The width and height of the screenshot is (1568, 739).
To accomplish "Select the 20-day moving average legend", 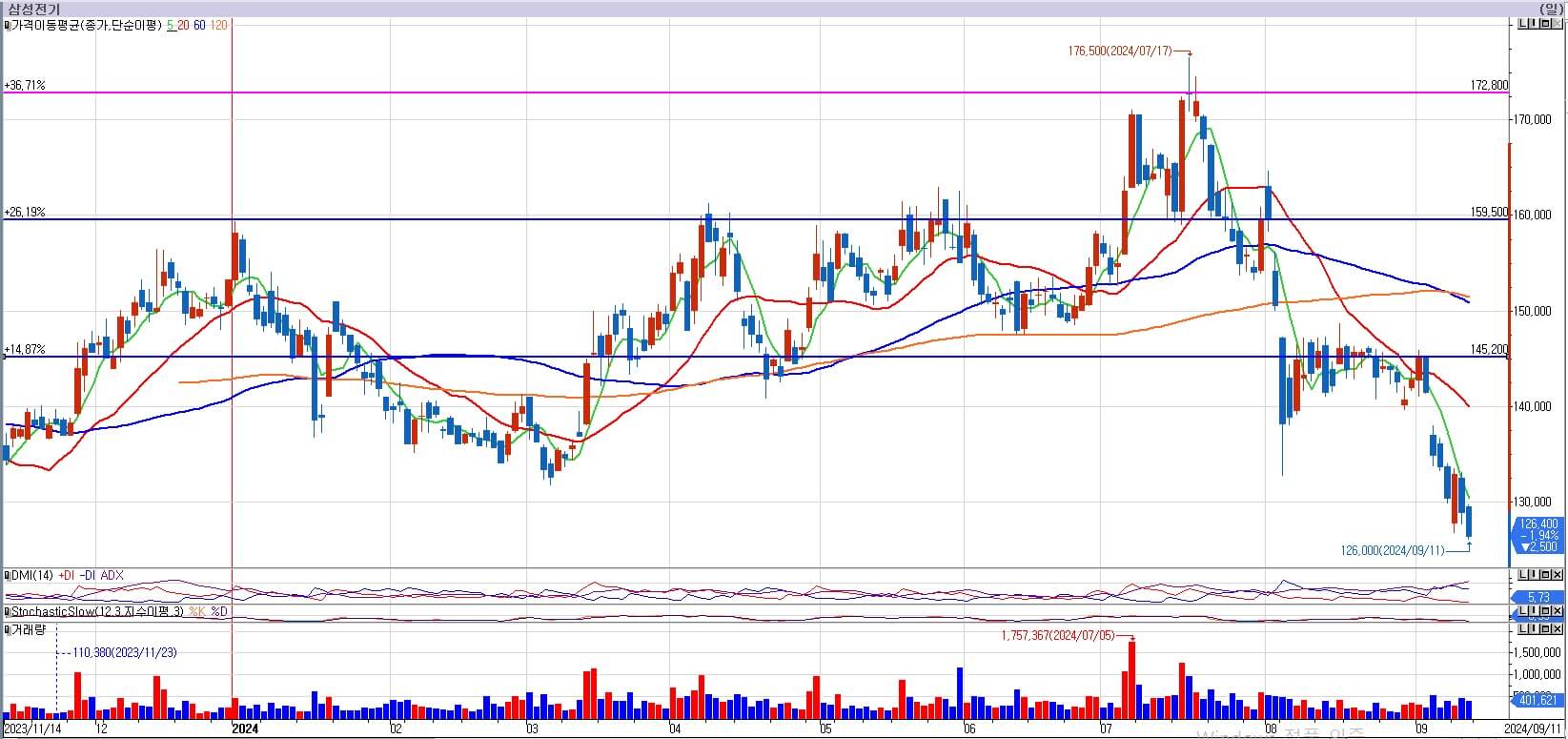I will click(183, 26).
